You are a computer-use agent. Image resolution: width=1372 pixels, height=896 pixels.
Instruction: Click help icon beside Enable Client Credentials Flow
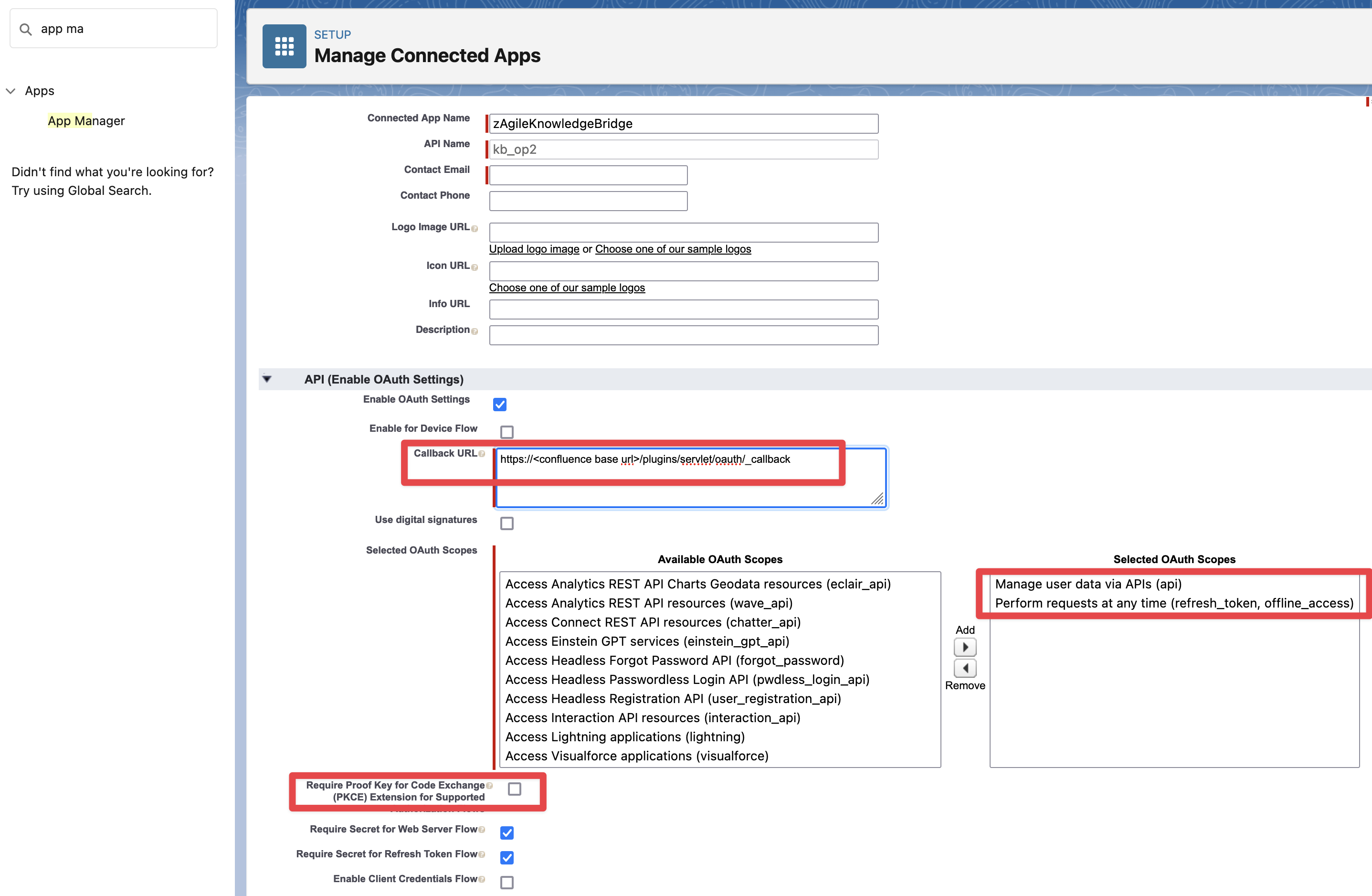tap(482, 880)
